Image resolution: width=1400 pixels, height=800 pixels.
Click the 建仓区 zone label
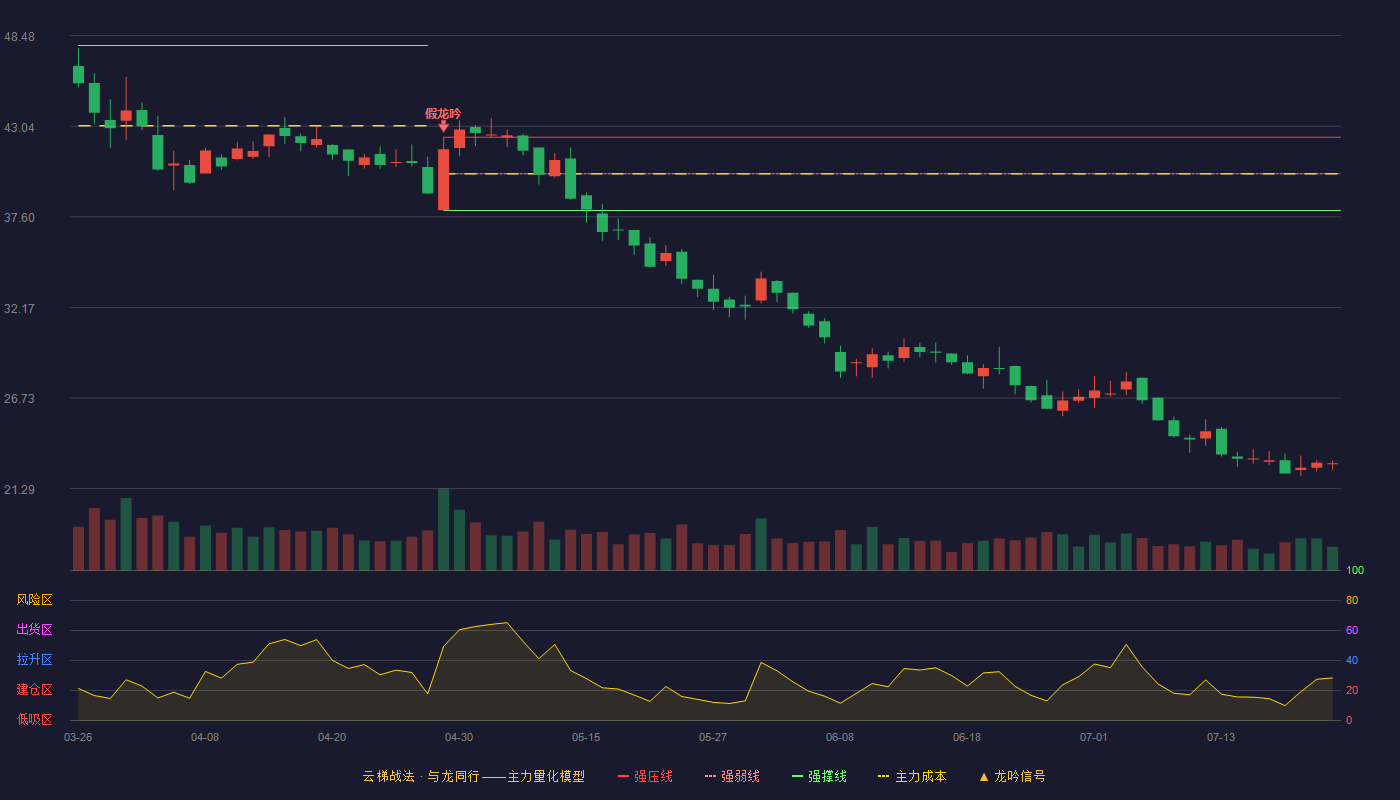[x=34, y=690]
